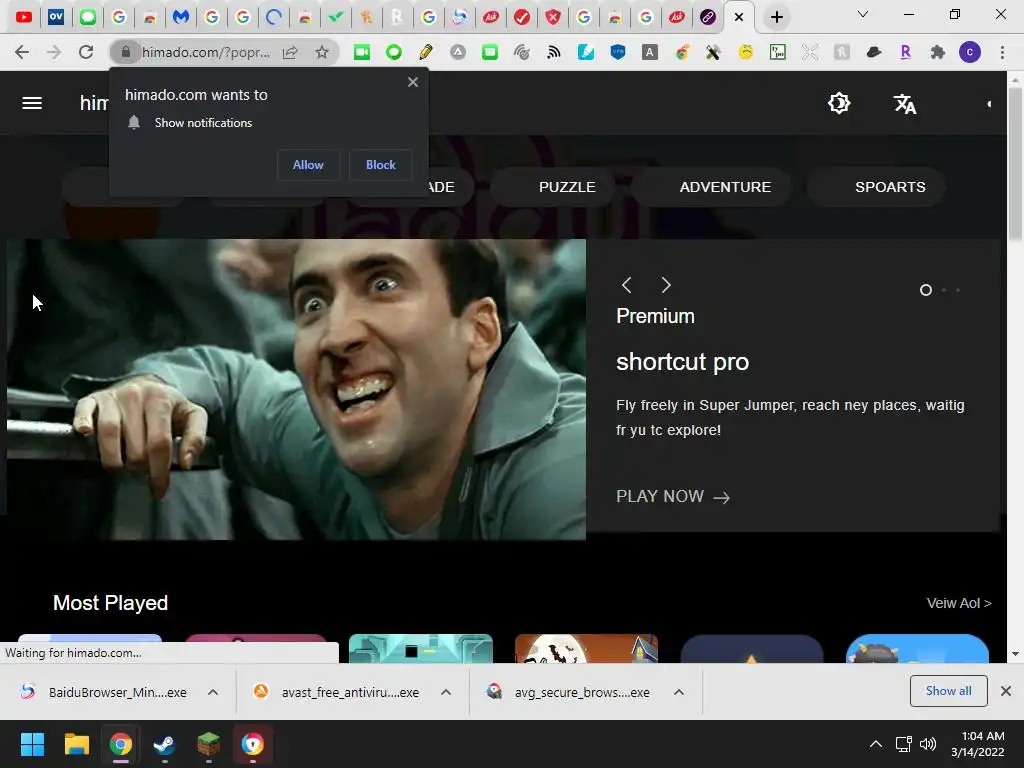1024x768 pixels.
Task: Expand avast_free_antivirus download options
Action: 446,692
